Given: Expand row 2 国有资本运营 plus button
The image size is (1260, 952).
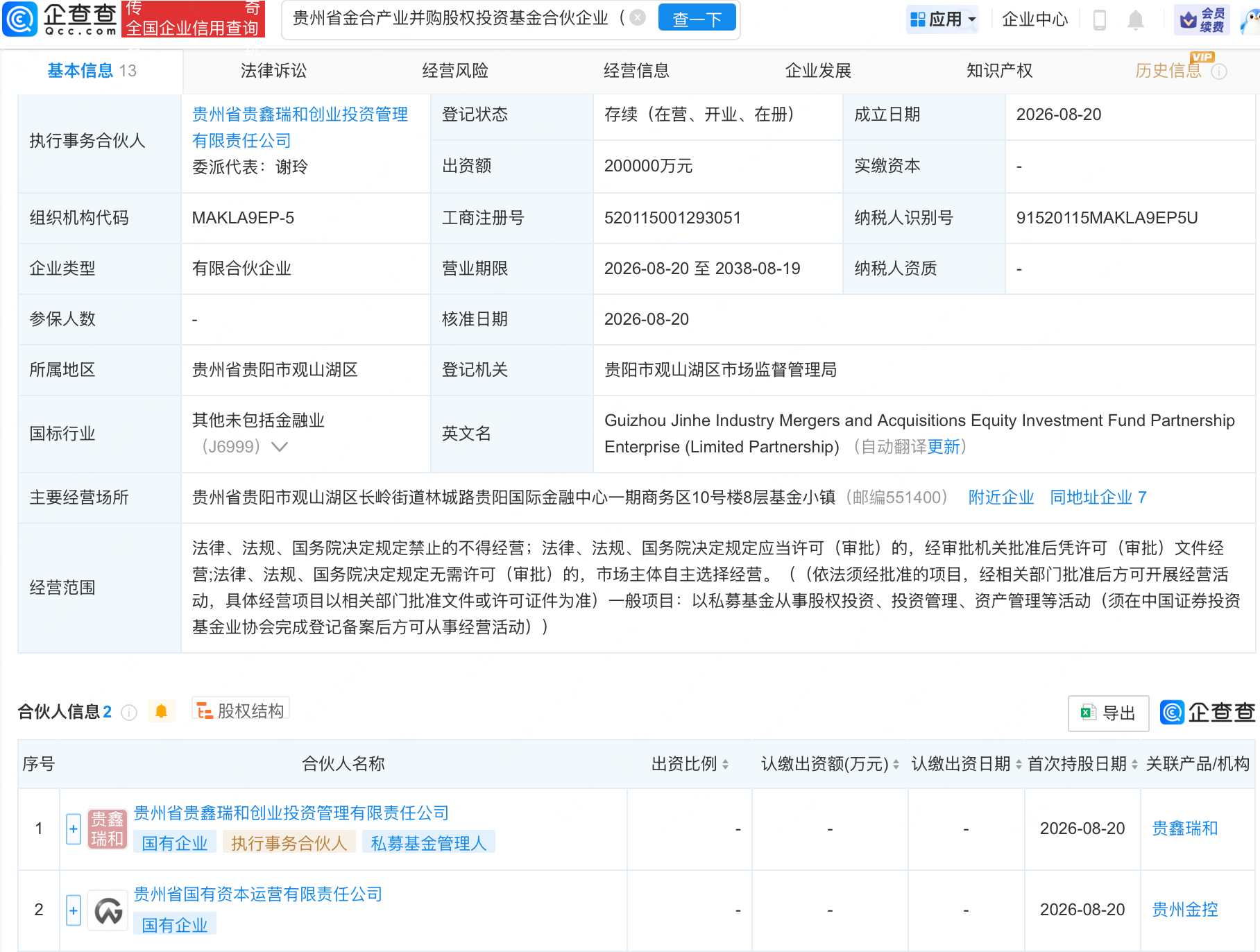Looking at the screenshot, I should [x=74, y=910].
